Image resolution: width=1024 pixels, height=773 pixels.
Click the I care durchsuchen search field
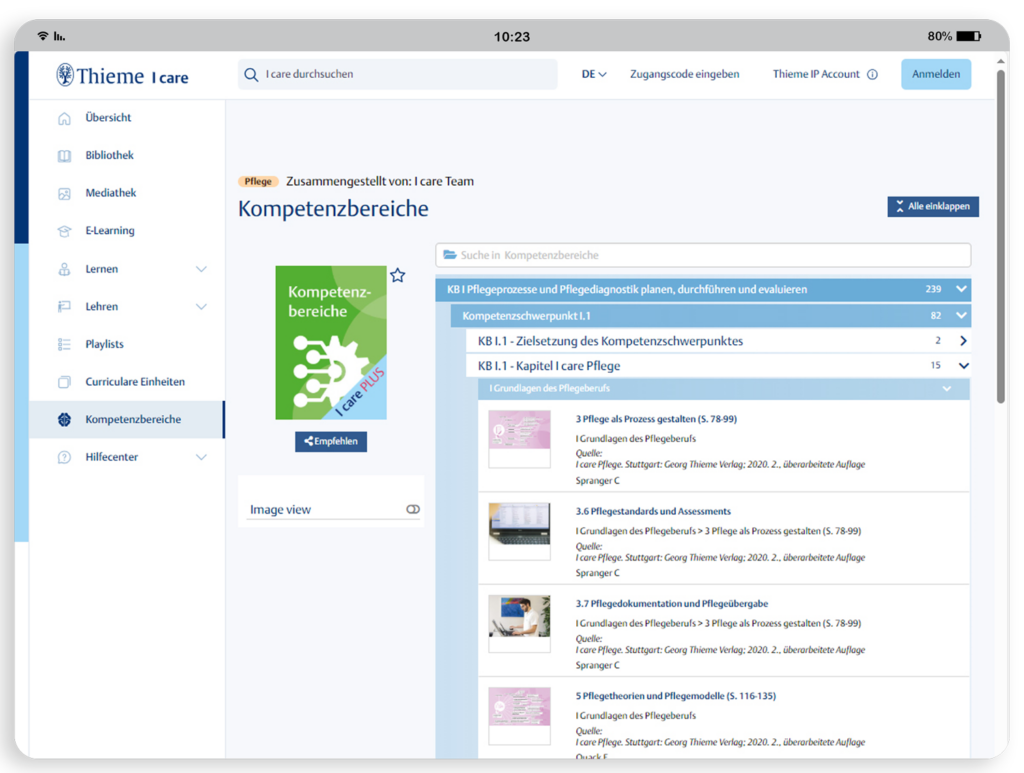[x=400, y=74]
